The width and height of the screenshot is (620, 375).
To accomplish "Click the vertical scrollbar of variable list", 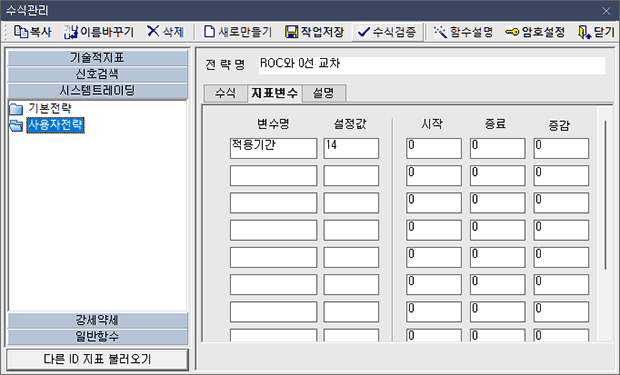I will pyautogui.click(x=605, y=195).
